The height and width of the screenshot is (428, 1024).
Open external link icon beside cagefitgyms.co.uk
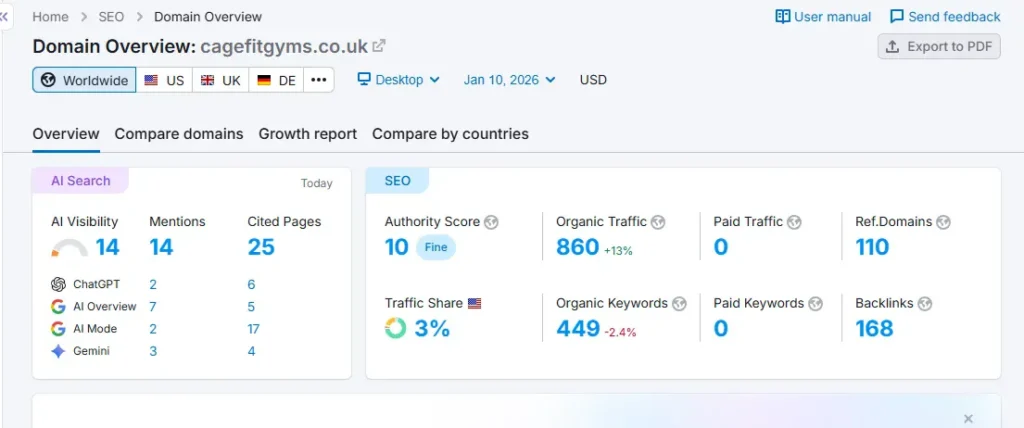click(x=379, y=46)
